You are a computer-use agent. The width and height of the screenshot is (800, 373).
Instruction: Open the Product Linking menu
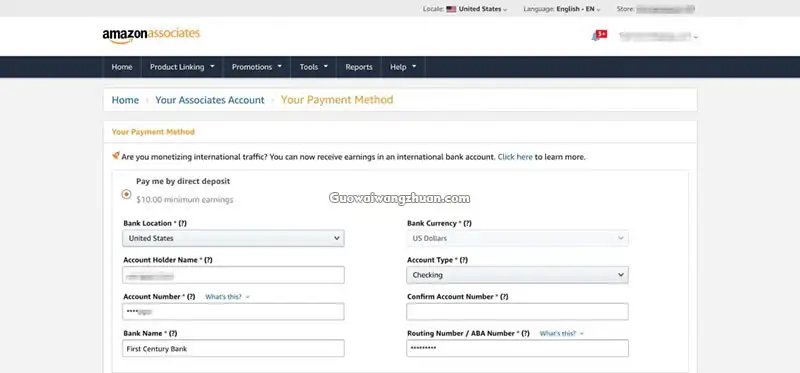[x=182, y=67]
